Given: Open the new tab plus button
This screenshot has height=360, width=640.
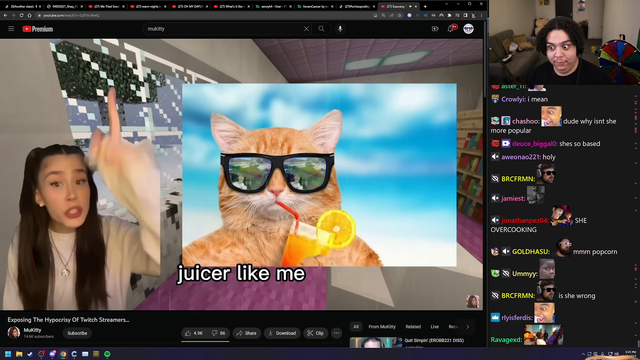Looking at the screenshot, I should 425,7.
